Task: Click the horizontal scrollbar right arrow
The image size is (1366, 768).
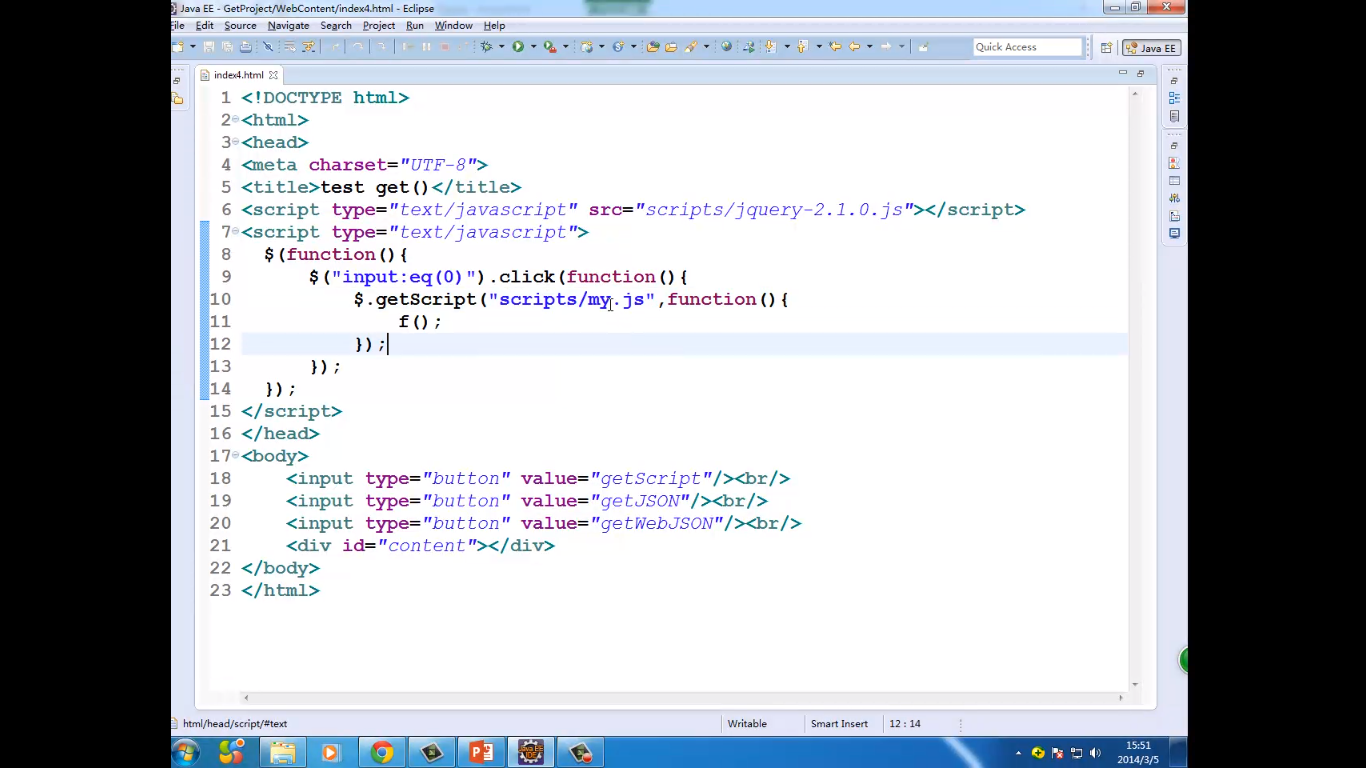Action: [1120, 698]
